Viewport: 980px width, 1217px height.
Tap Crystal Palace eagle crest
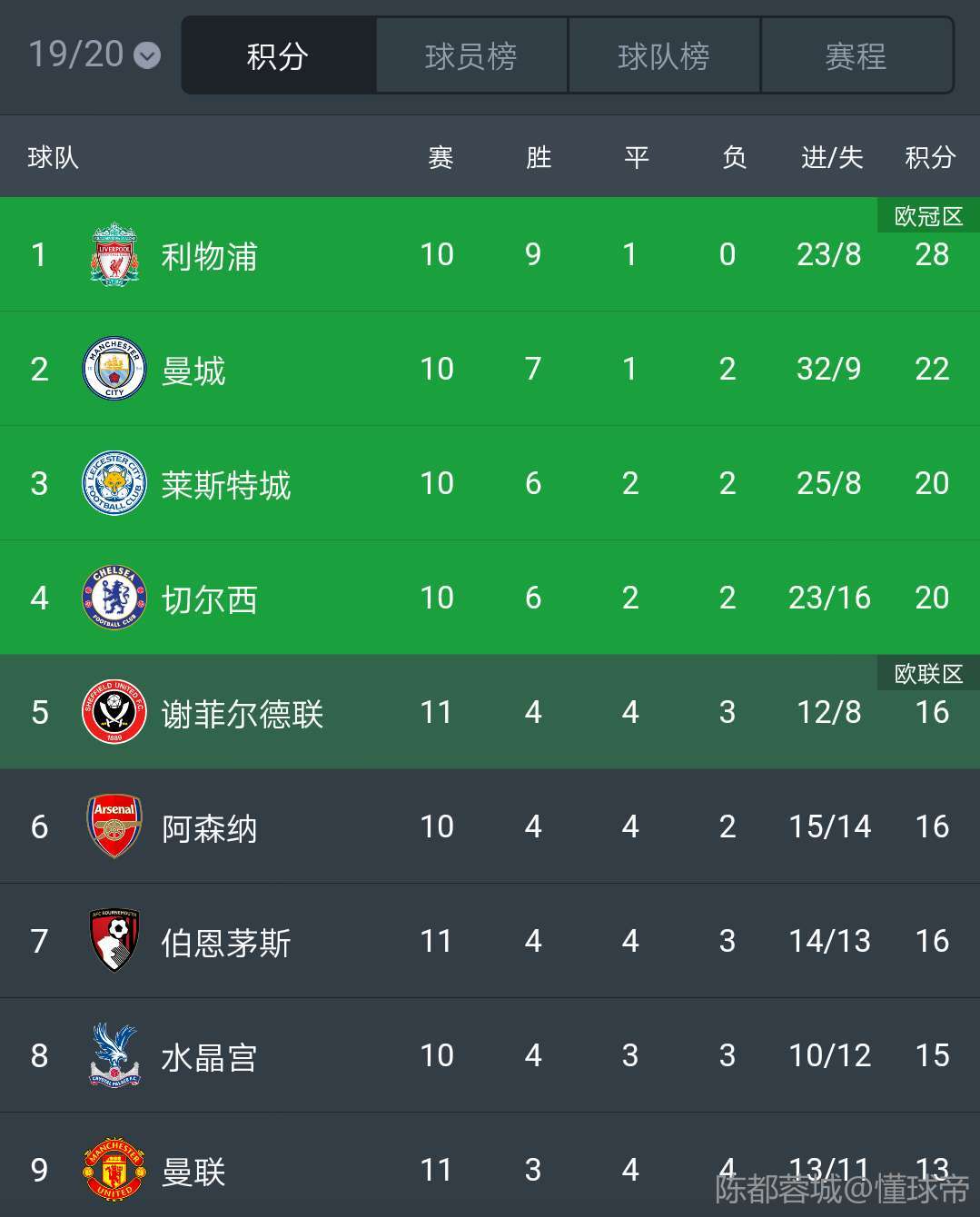tap(114, 1055)
